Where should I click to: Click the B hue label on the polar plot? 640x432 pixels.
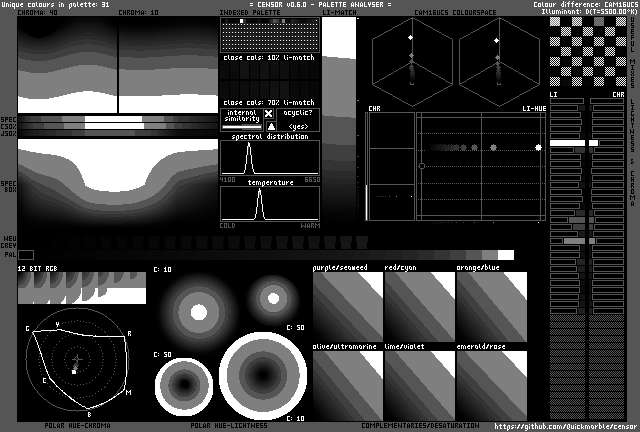[89, 414]
